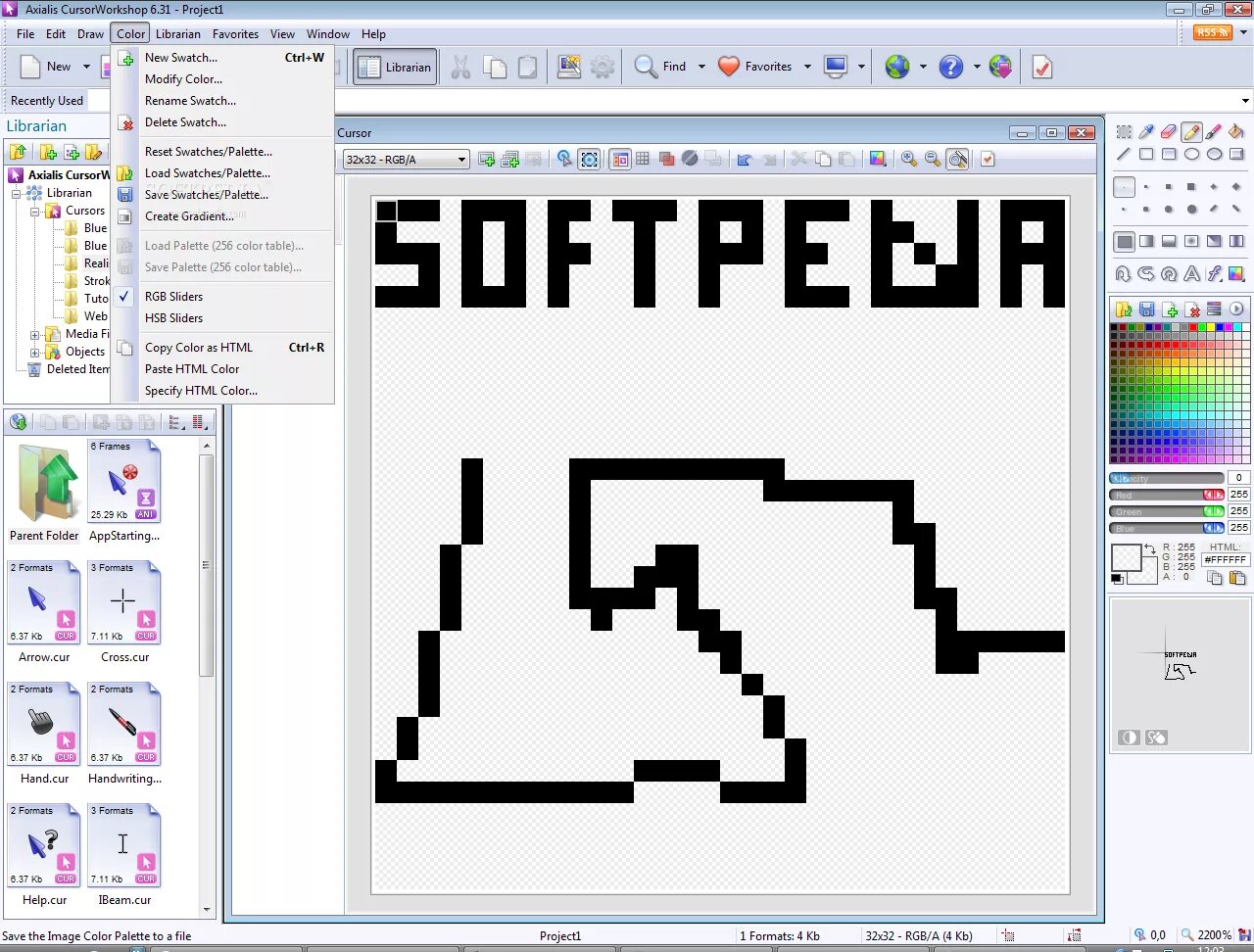Viewport: 1254px width, 952px height.
Task: Click the Copy icon in main toolbar
Action: [x=495, y=67]
